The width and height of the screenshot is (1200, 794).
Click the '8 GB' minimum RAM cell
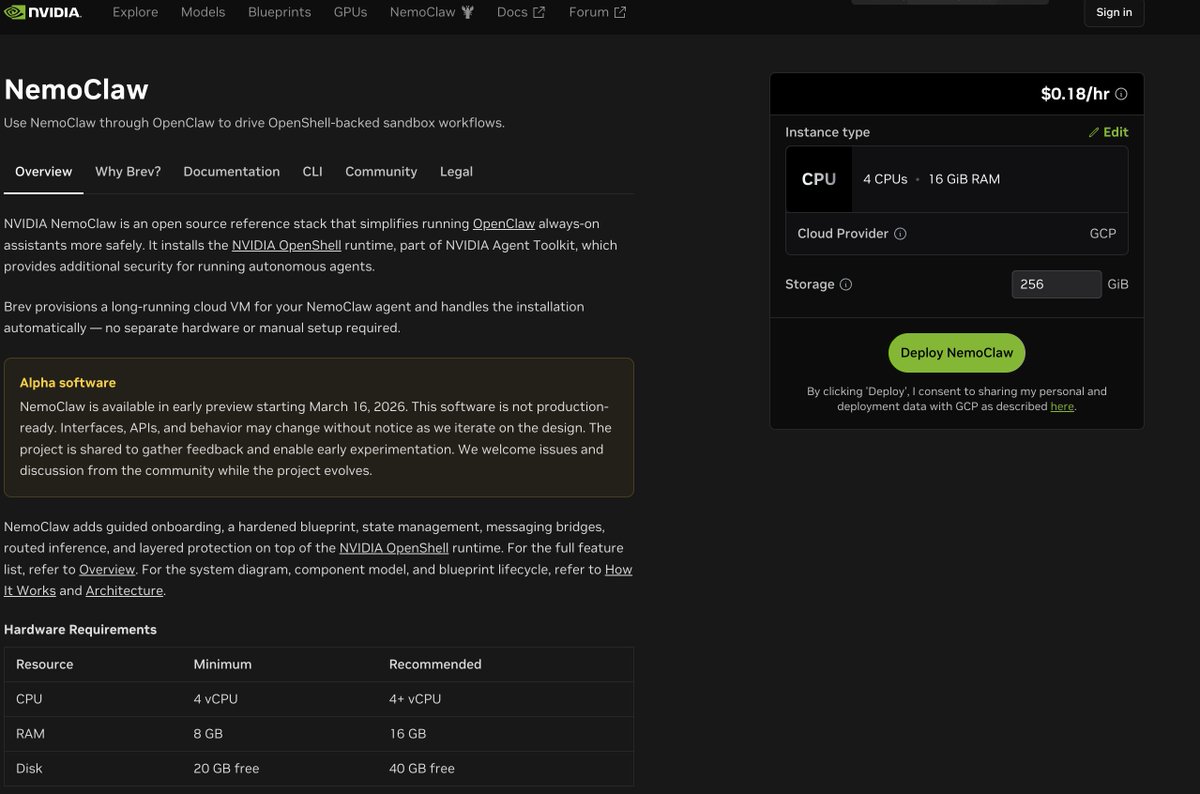point(208,734)
